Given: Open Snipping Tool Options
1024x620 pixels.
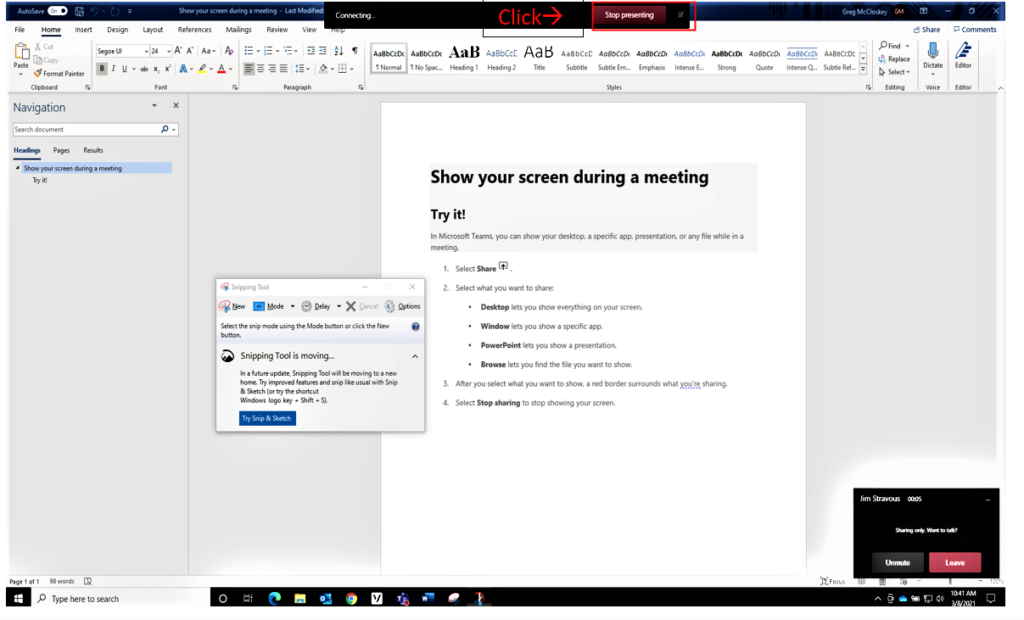Looking at the screenshot, I should click(x=403, y=306).
